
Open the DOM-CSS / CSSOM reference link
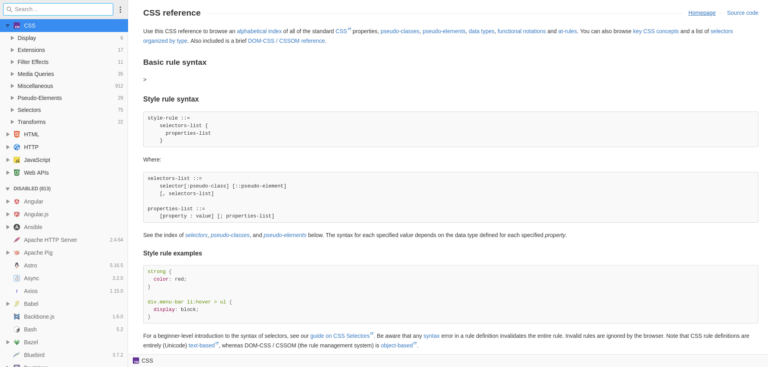coord(286,41)
